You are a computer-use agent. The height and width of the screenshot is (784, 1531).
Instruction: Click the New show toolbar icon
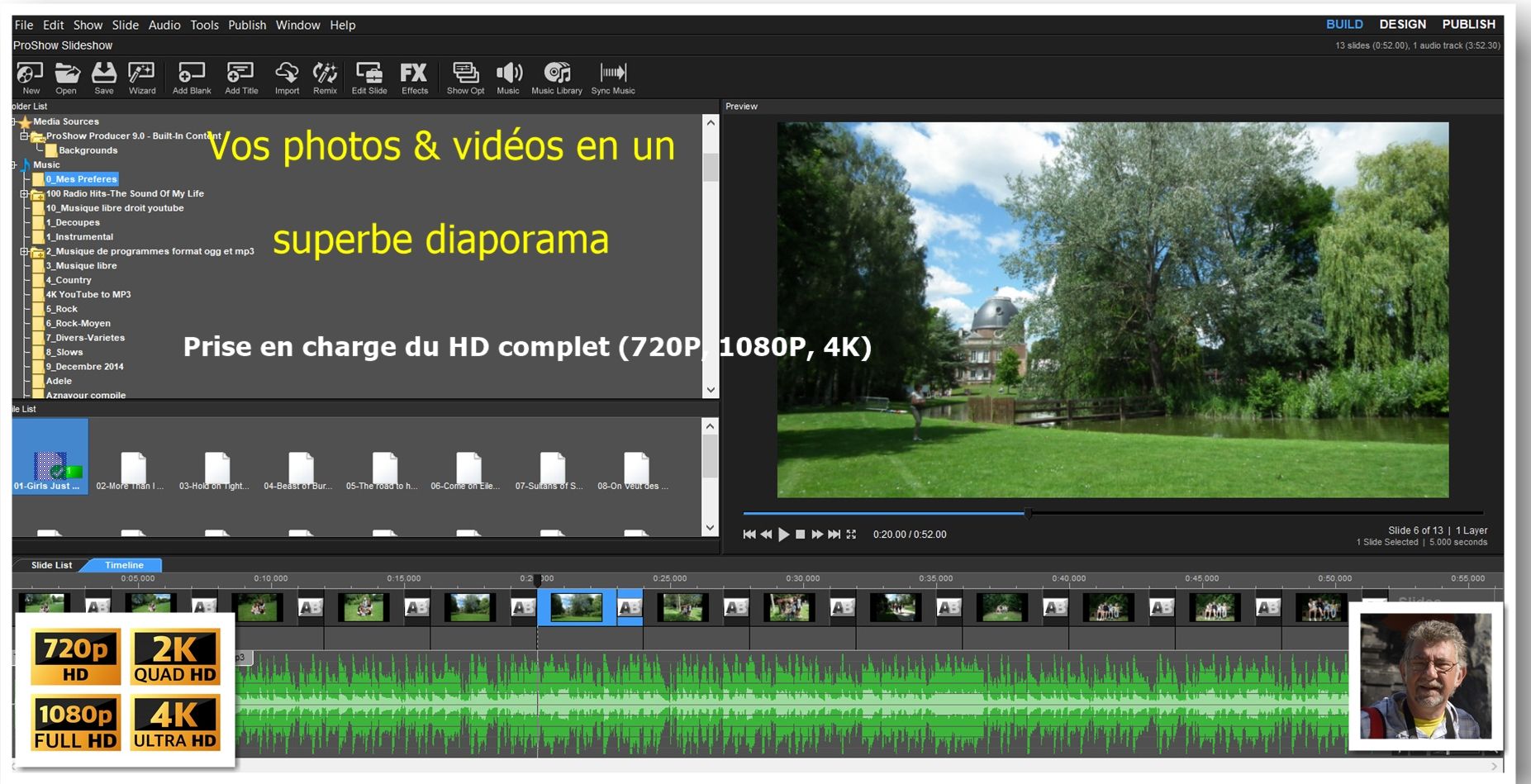pyautogui.click(x=31, y=78)
